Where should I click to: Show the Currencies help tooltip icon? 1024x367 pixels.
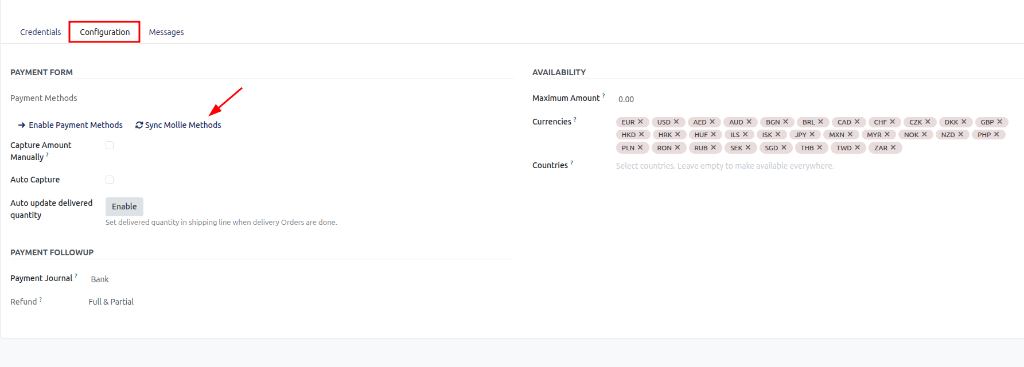(575, 120)
